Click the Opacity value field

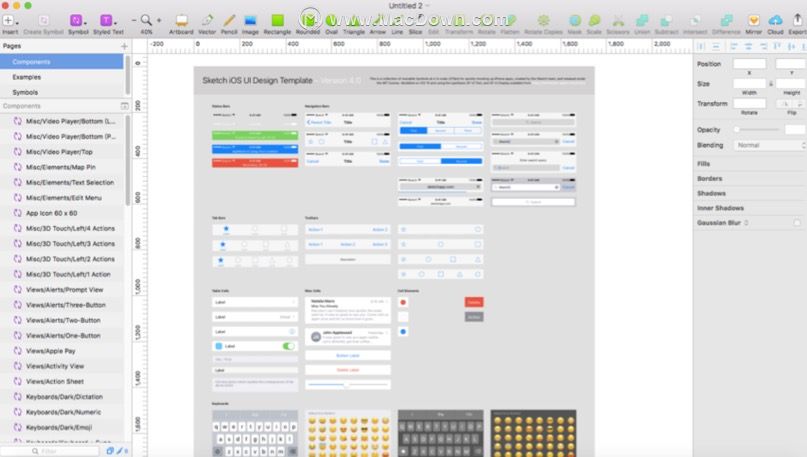point(795,130)
